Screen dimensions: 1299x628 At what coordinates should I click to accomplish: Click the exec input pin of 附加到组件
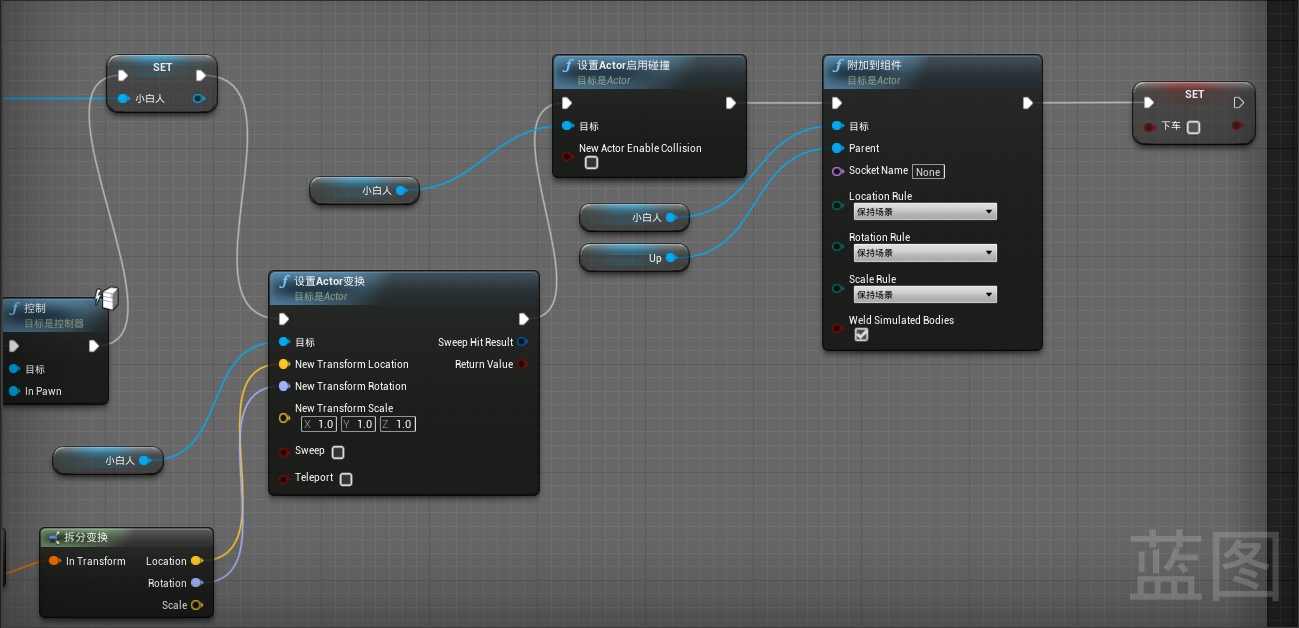pos(837,103)
